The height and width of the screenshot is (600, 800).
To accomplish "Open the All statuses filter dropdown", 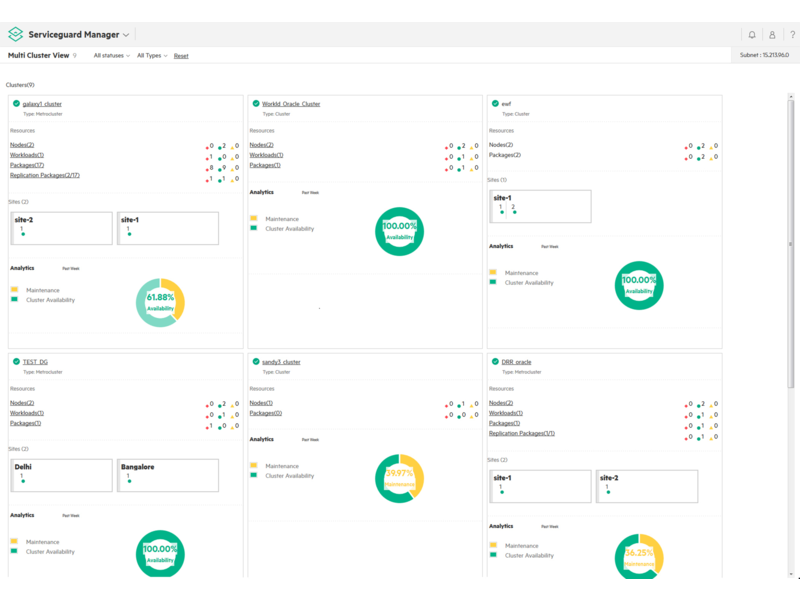I will (x=112, y=56).
